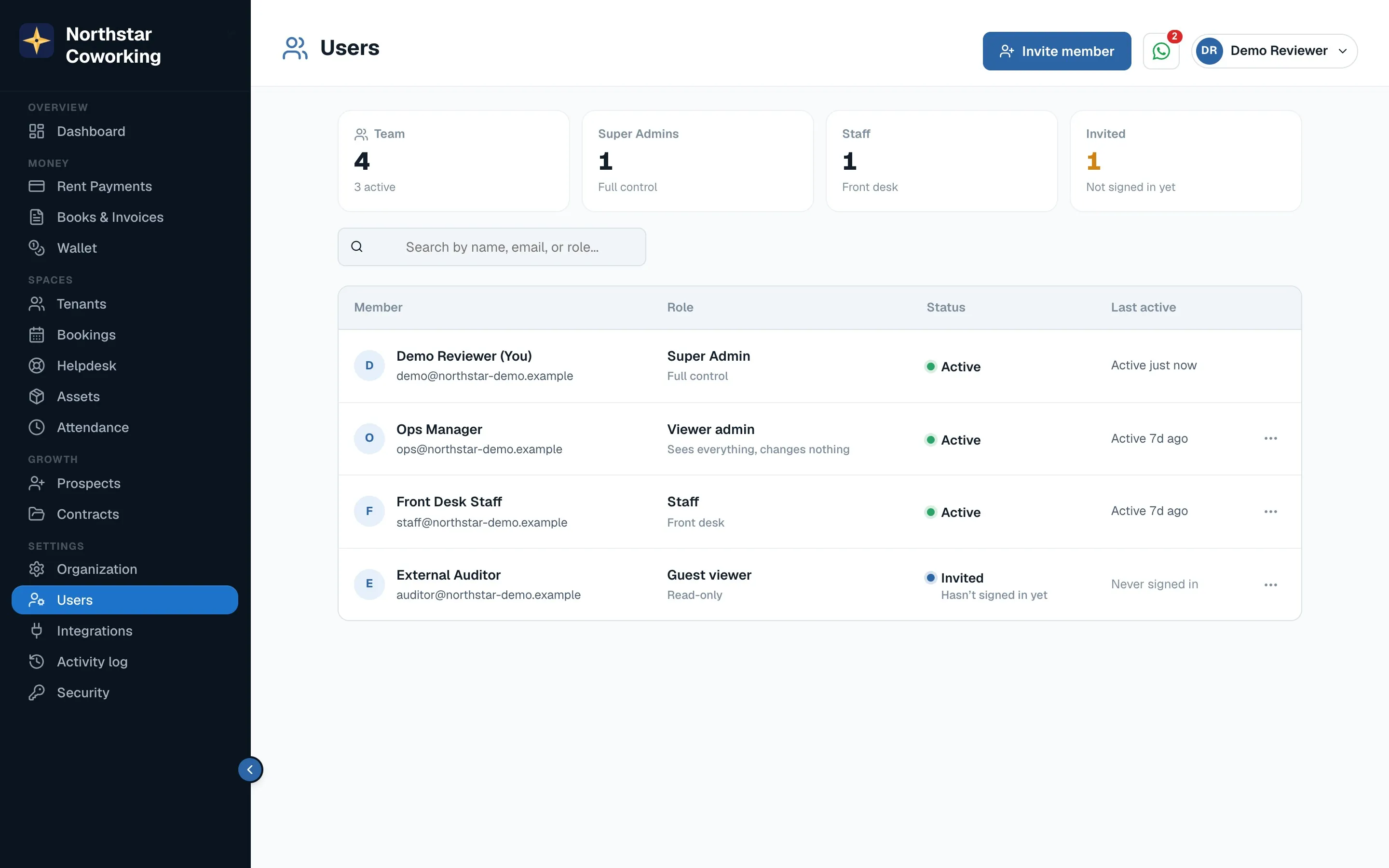Screen dimensions: 1389x868
Task: Click the Prospects add-person icon
Action: (37, 483)
